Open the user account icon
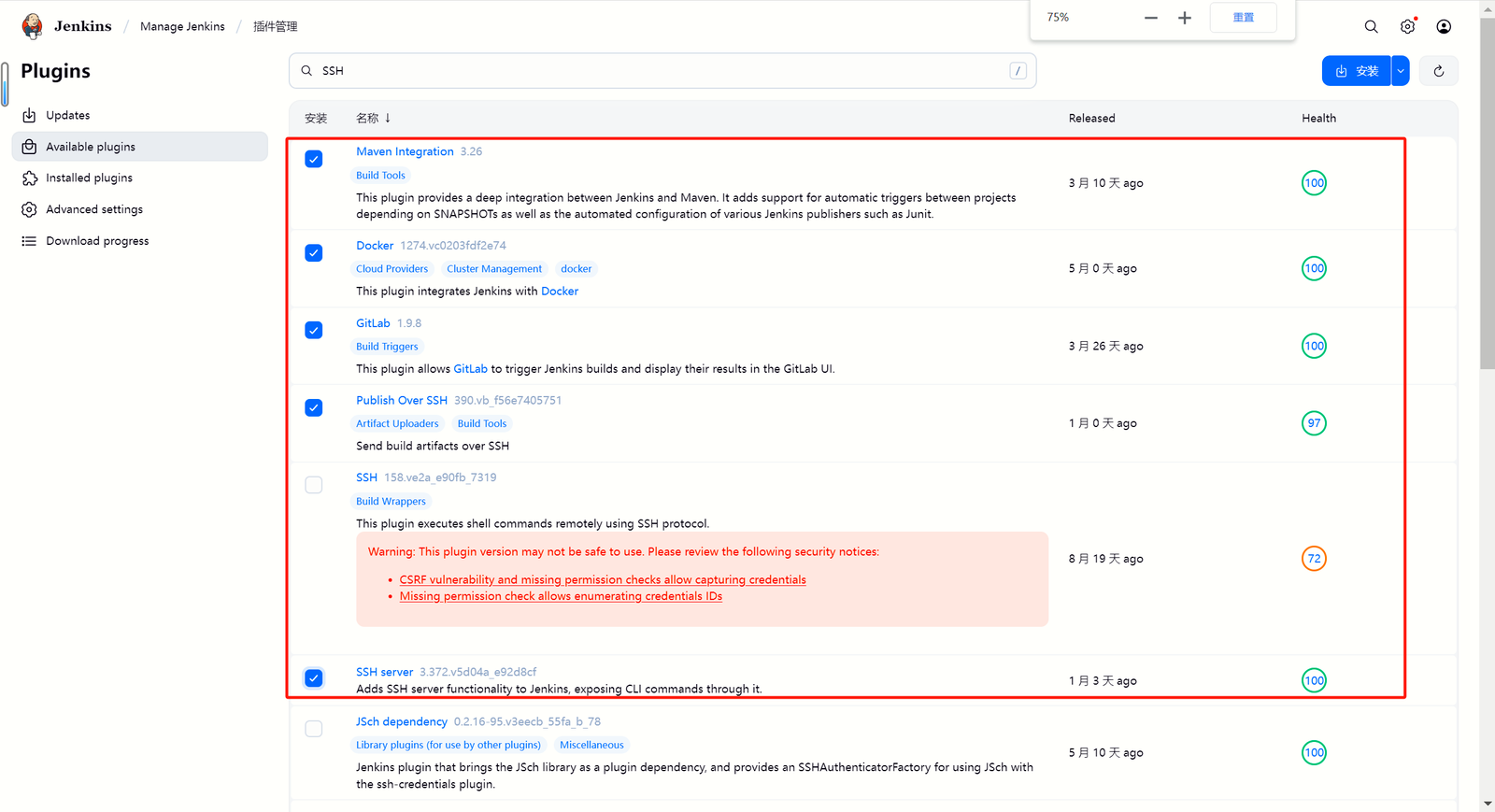1495x812 pixels. pyautogui.click(x=1444, y=26)
